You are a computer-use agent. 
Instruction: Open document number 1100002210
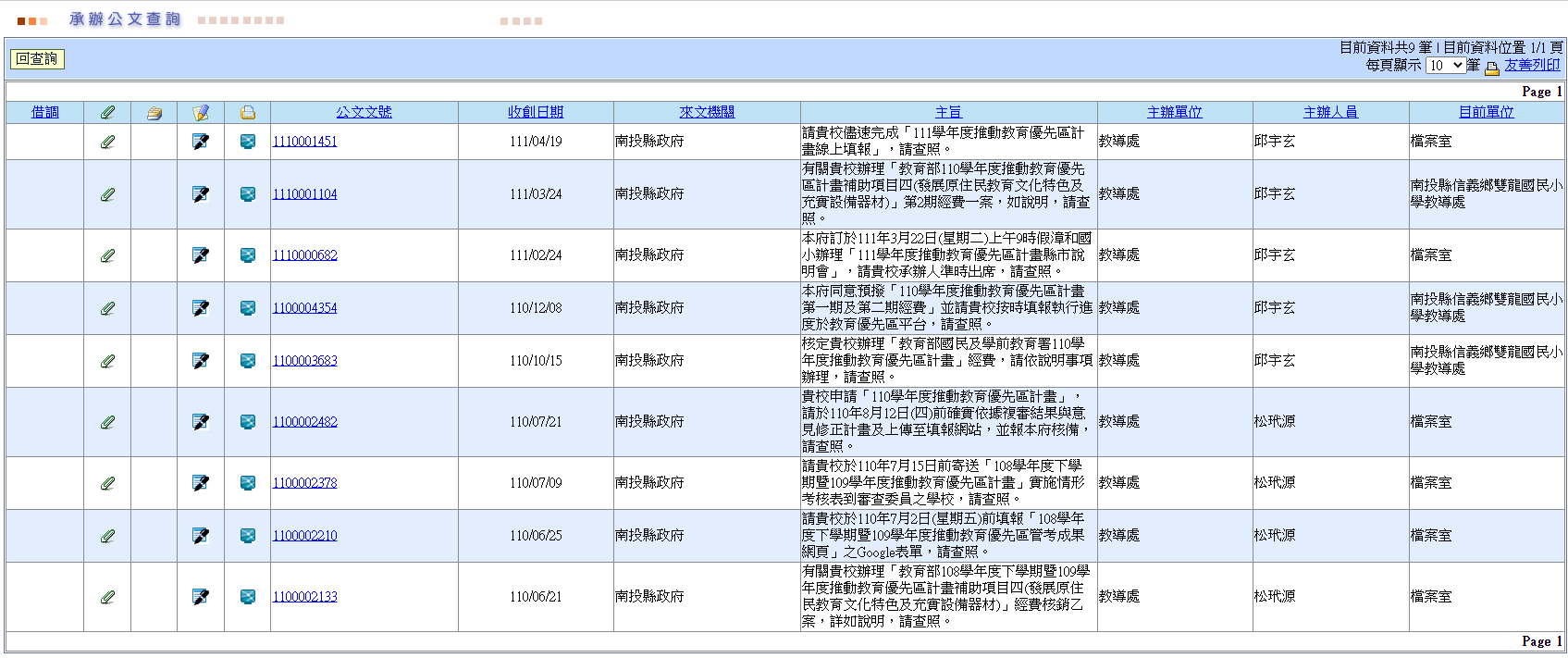point(304,536)
